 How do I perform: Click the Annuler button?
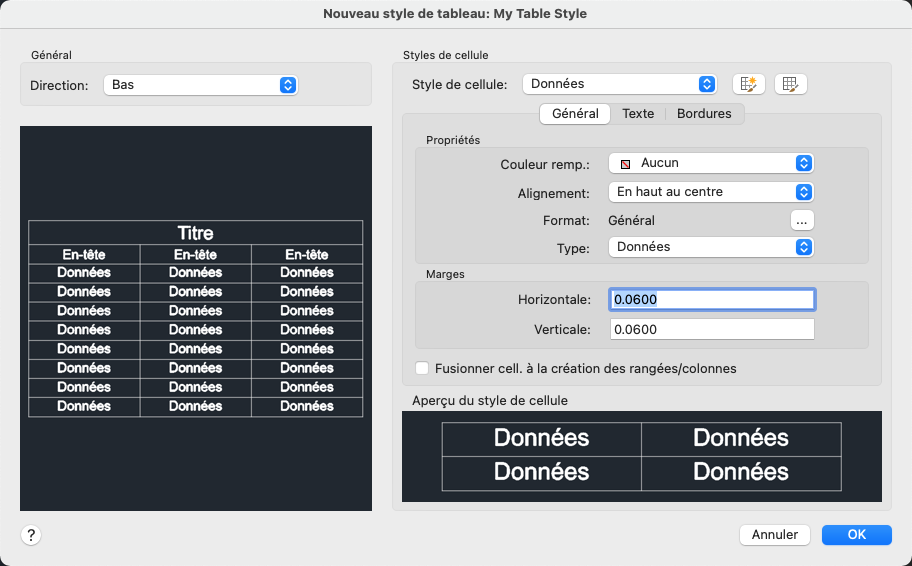[x=774, y=534]
